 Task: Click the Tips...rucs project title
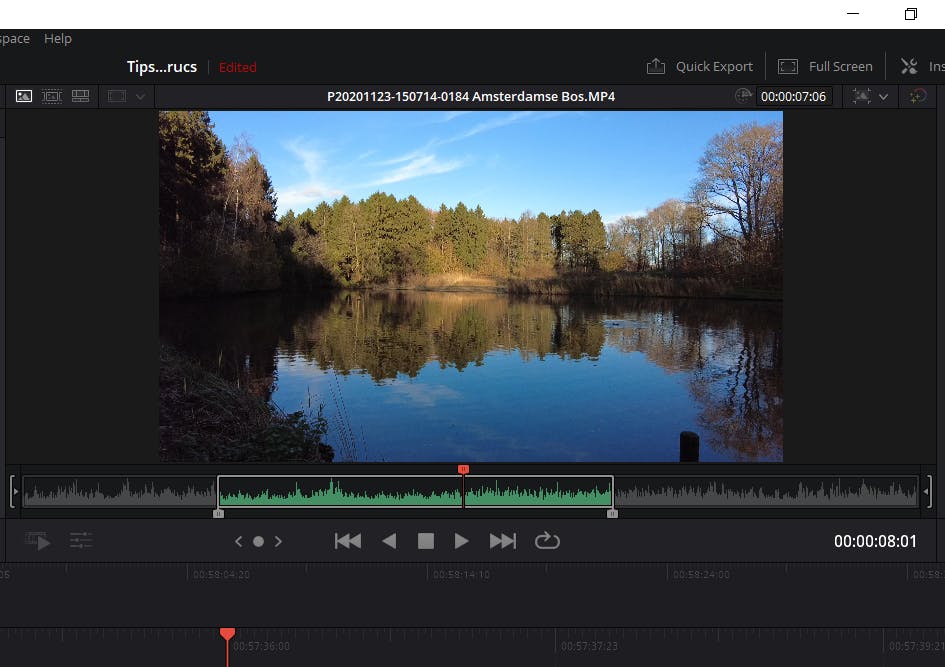click(x=162, y=67)
